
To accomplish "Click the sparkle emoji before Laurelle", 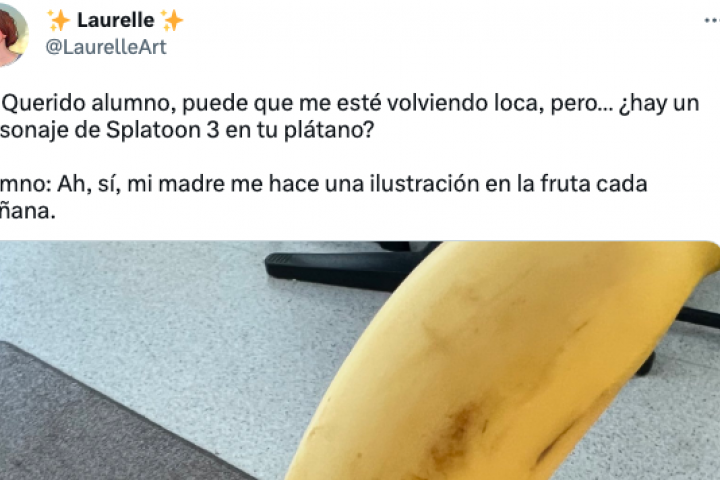I will coord(59,20).
